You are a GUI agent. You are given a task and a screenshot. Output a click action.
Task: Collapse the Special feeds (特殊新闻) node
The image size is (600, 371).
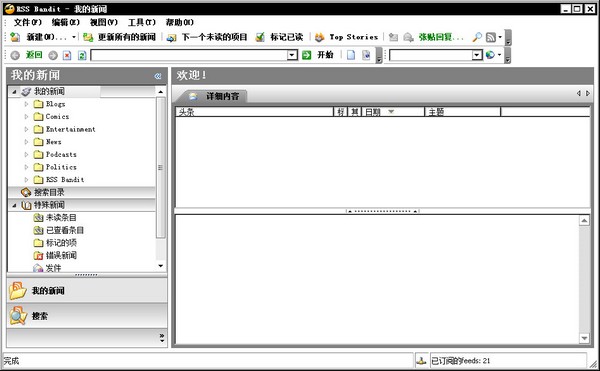point(14,205)
